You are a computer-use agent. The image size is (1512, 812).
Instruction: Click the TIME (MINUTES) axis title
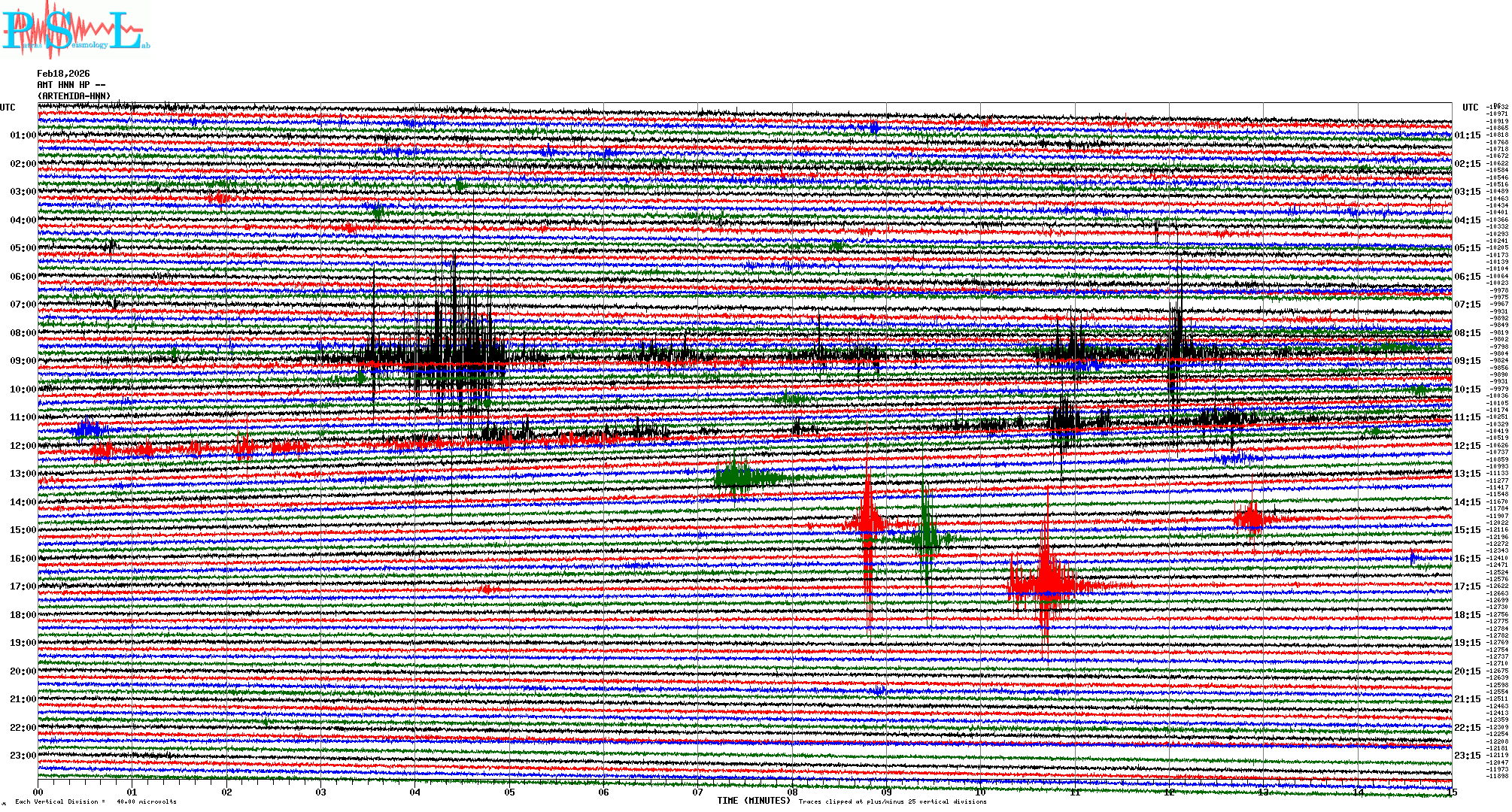point(754,801)
